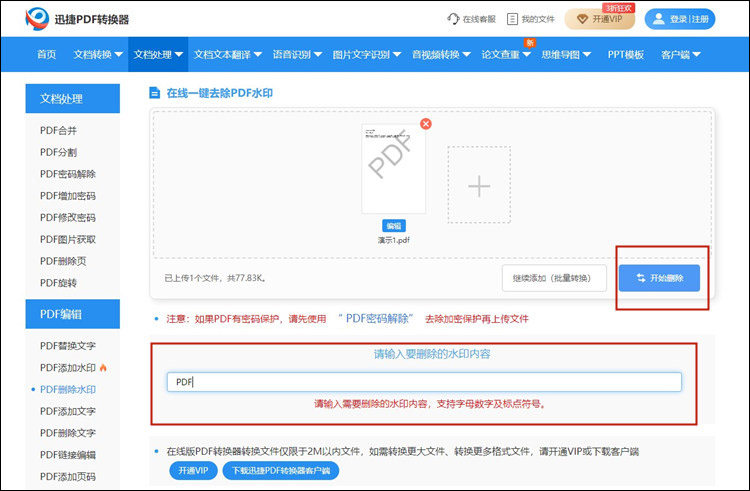The image size is (750, 491).
Task: Click the 3折狂欢 badge on VIP button
Action: pyautogui.click(x=618, y=8)
